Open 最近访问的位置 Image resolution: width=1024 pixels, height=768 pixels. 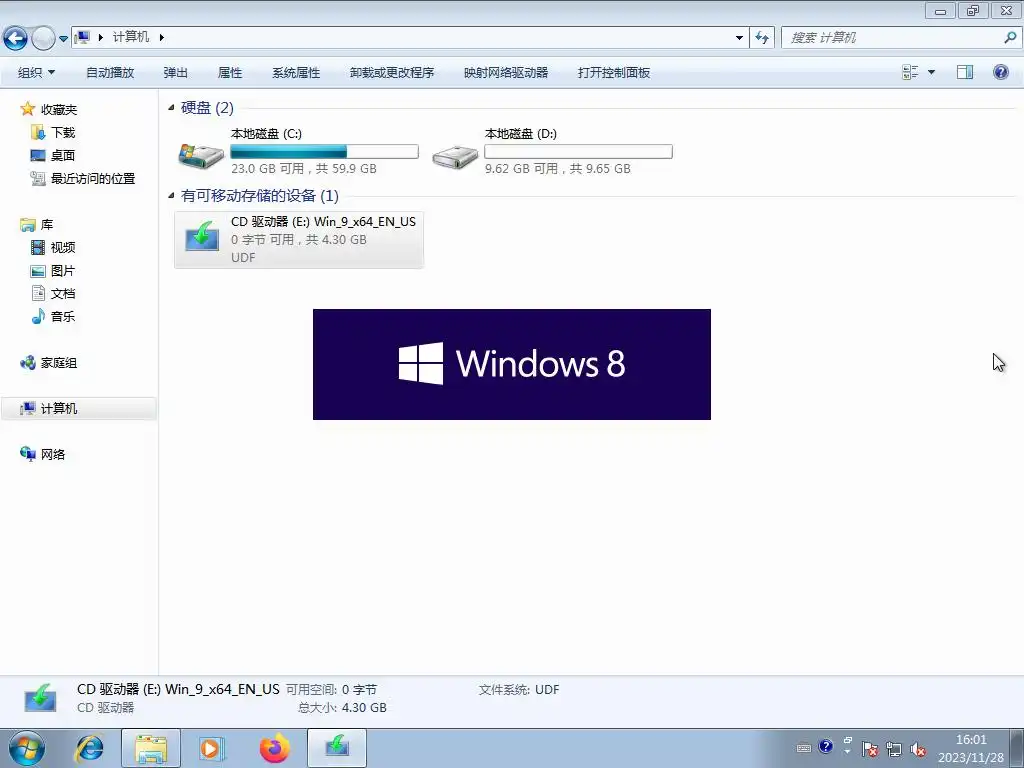tap(93, 178)
